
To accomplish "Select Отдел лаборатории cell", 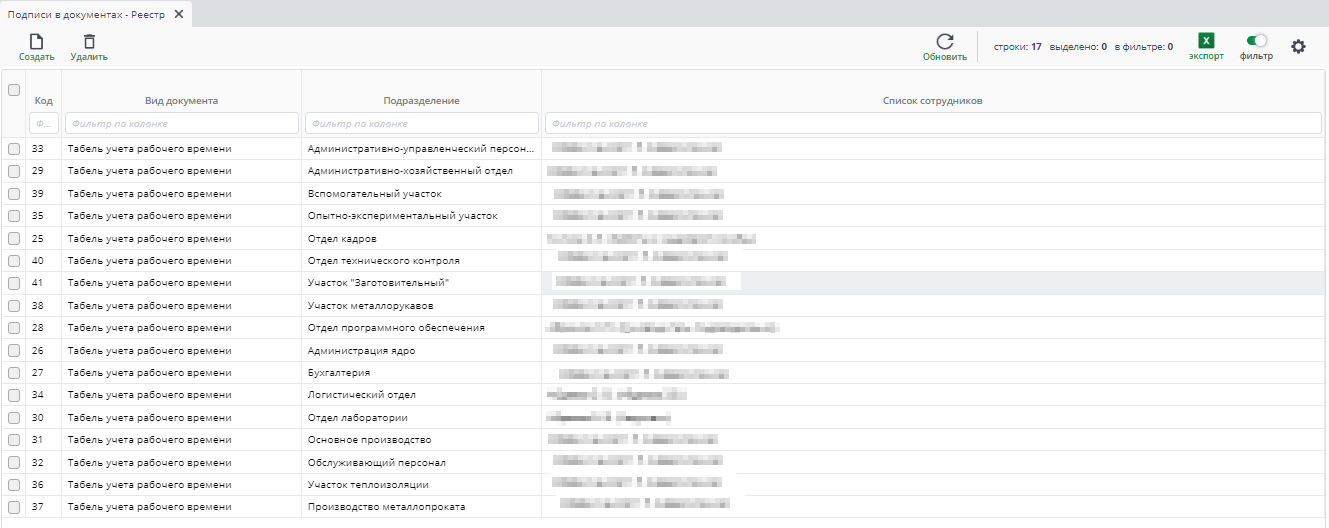I will 422,418.
